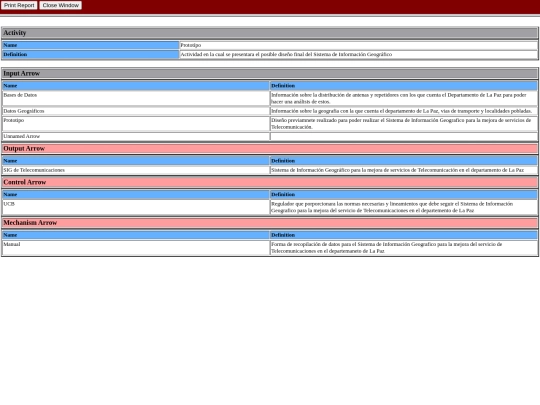This screenshot has width=540, height=405.
Task: Click the Definition label in Activity table
Action: 91,54
